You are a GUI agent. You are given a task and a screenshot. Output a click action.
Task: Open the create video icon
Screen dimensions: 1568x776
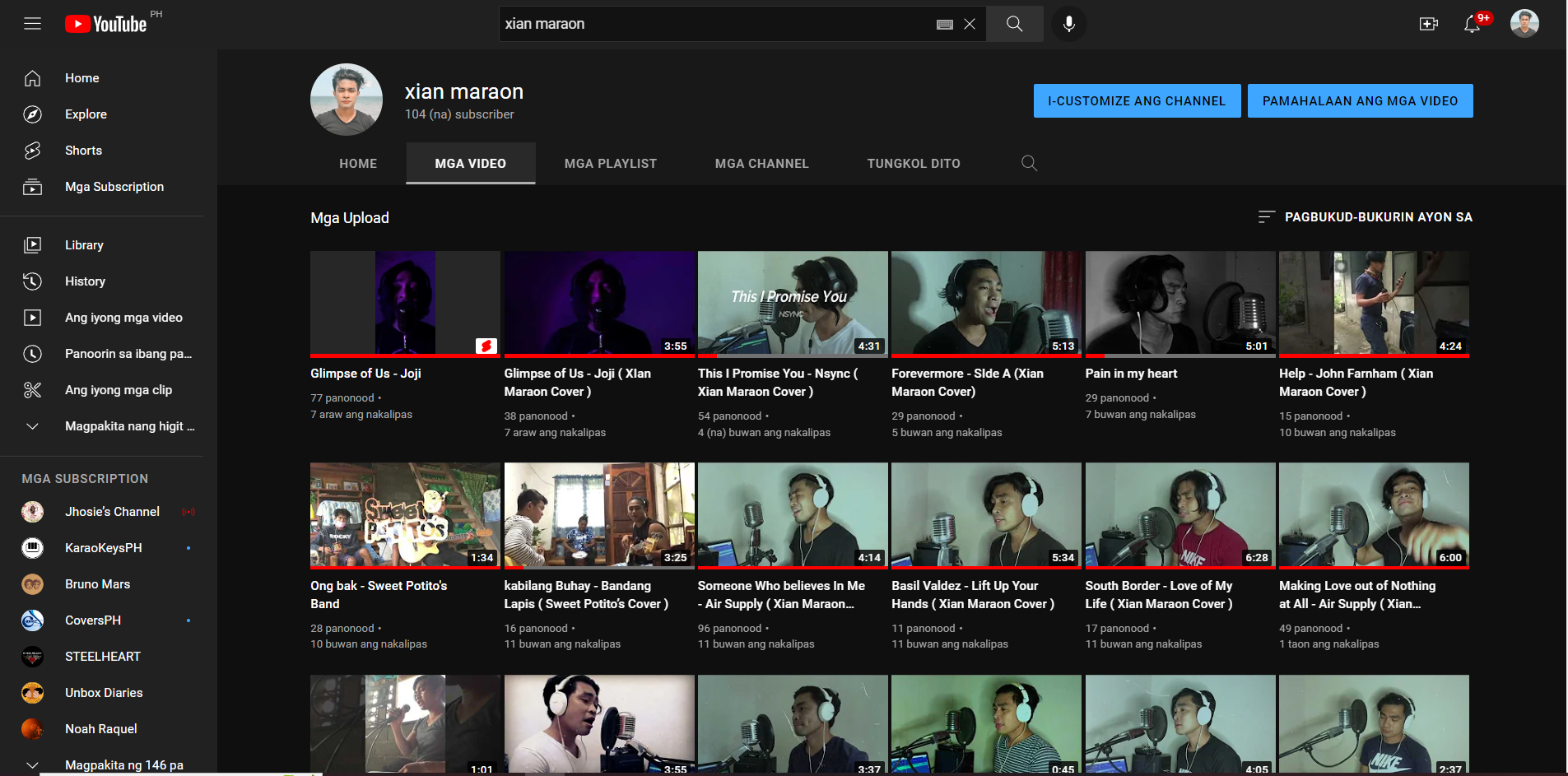(x=1429, y=24)
